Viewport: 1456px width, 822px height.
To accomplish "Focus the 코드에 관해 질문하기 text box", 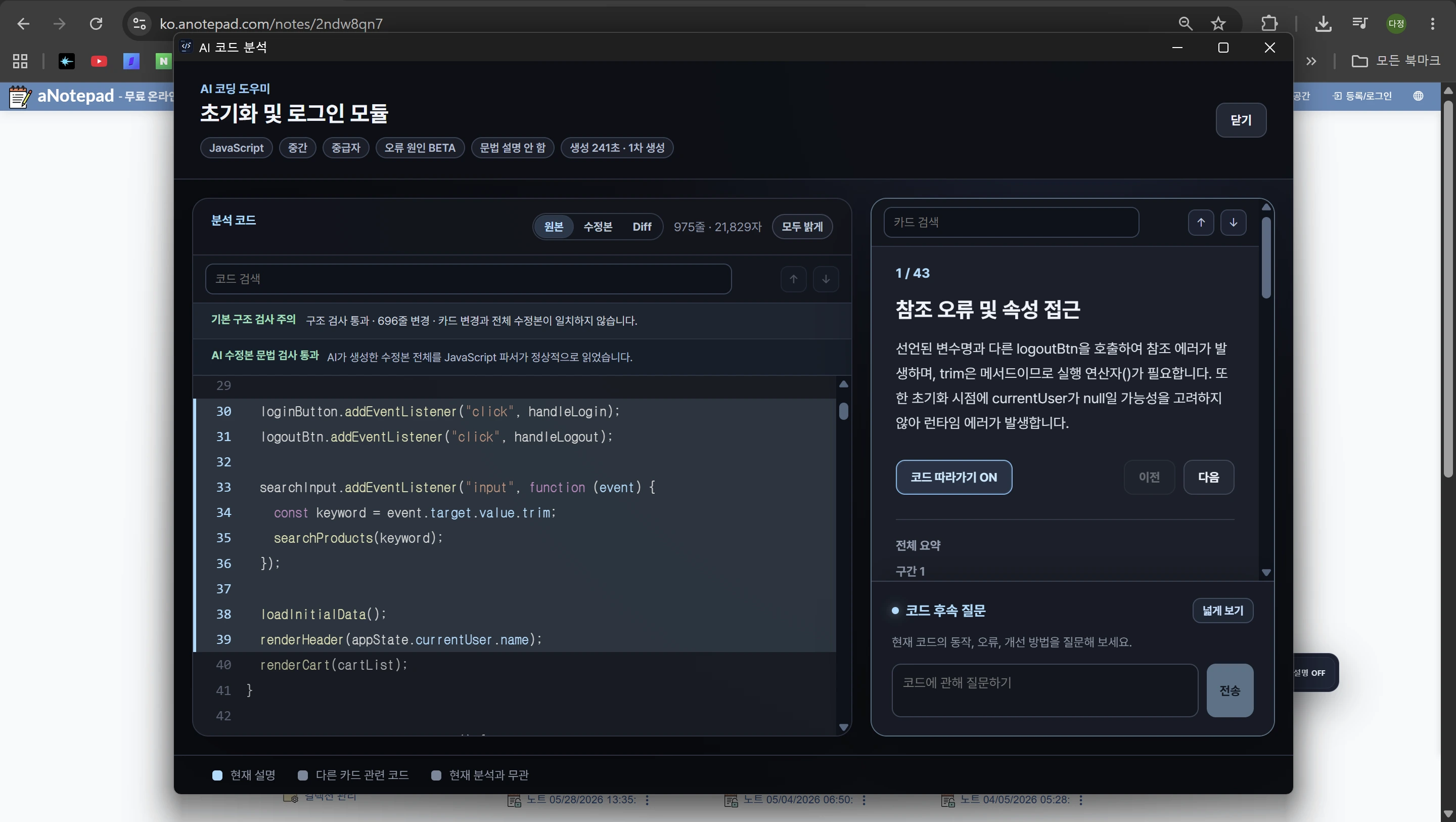I will [x=1044, y=691].
